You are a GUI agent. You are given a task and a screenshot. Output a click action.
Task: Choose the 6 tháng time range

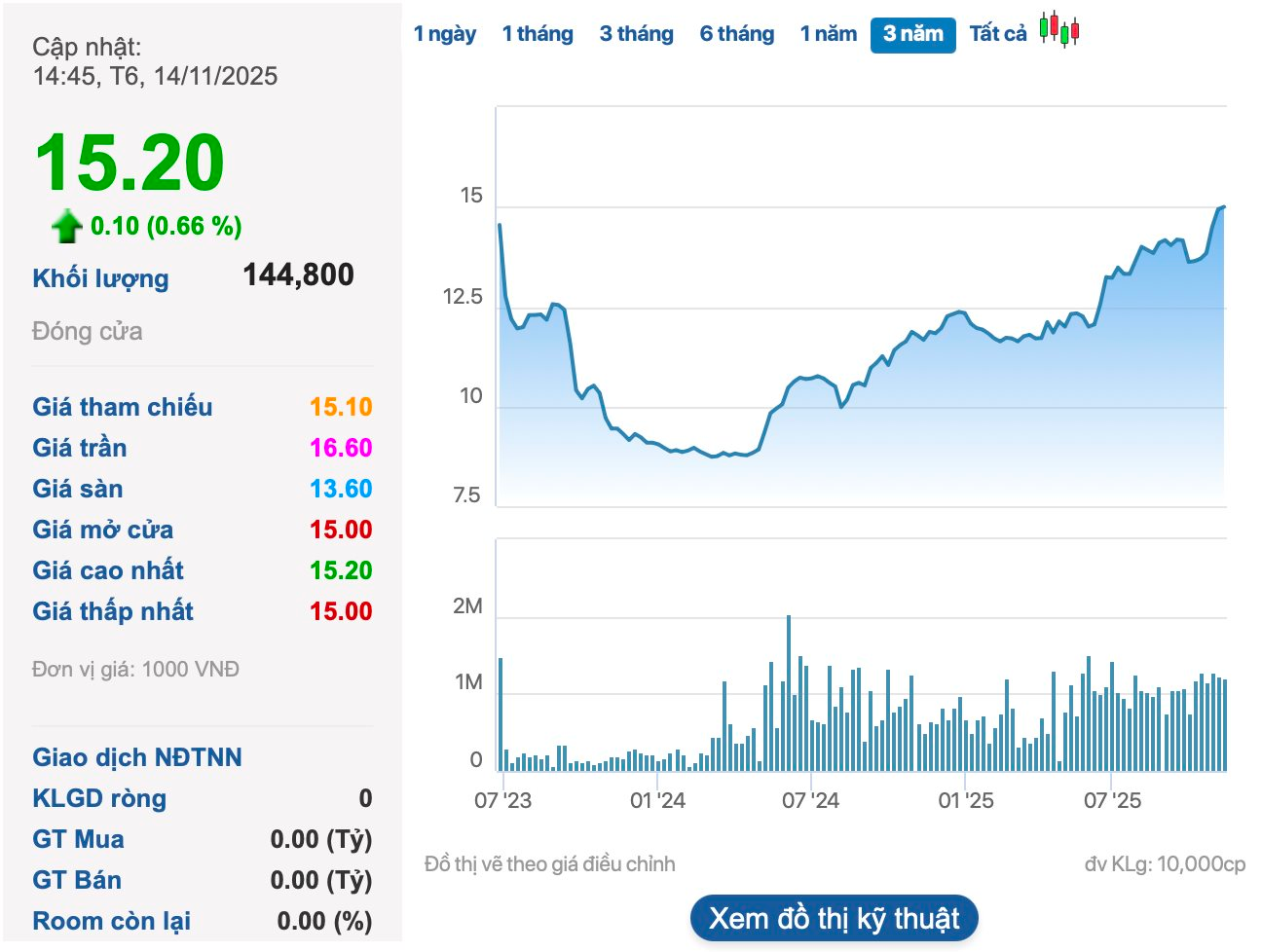(736, 34)
